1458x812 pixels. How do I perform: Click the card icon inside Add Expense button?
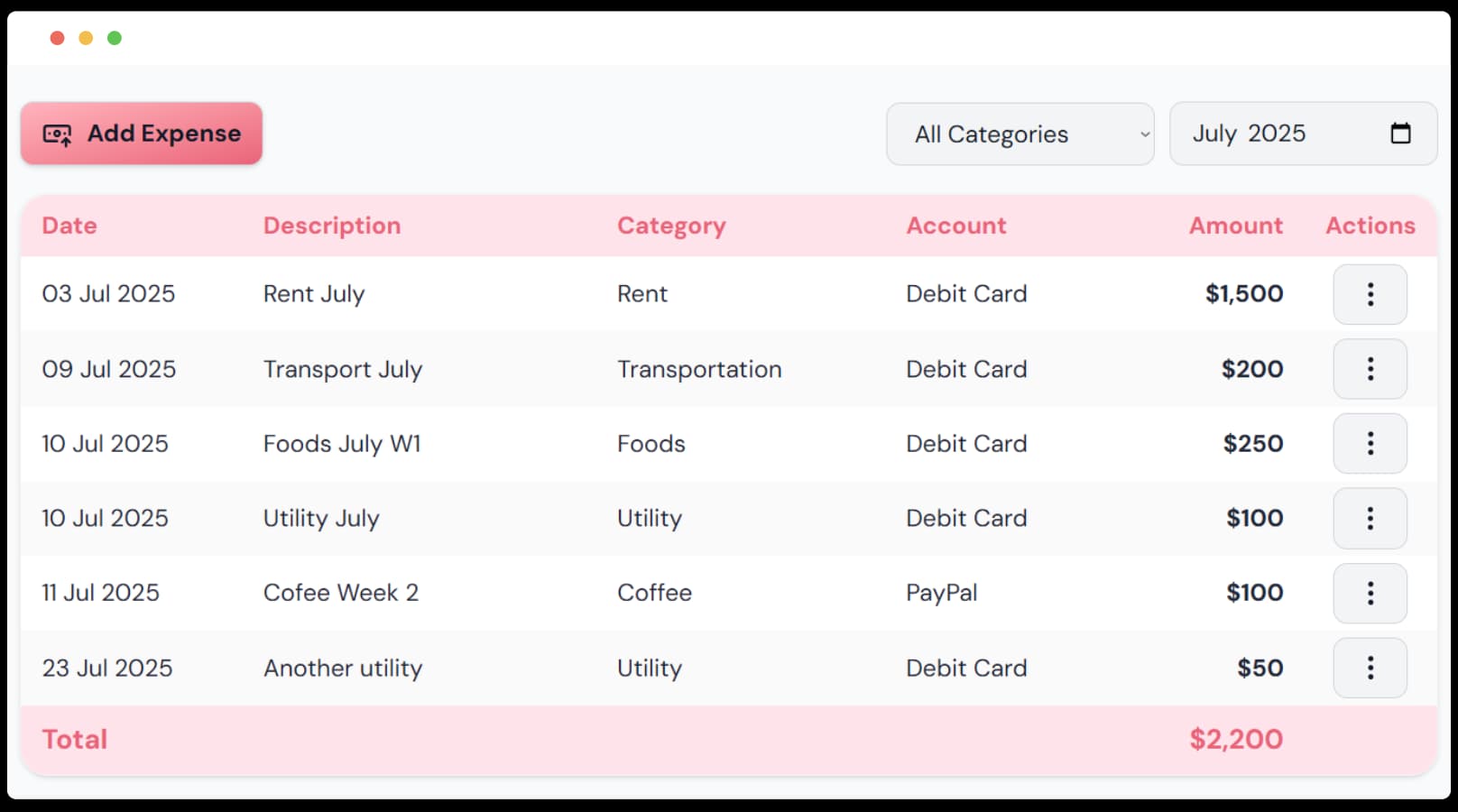58,134
